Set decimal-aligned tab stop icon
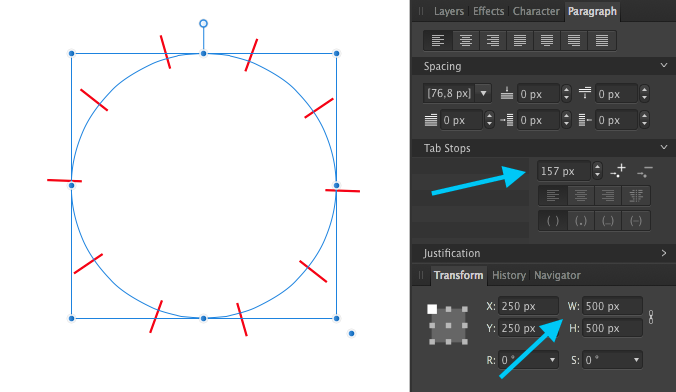This screenshot has height=392, width=676. pyautogui.click(x=636, y=196)
